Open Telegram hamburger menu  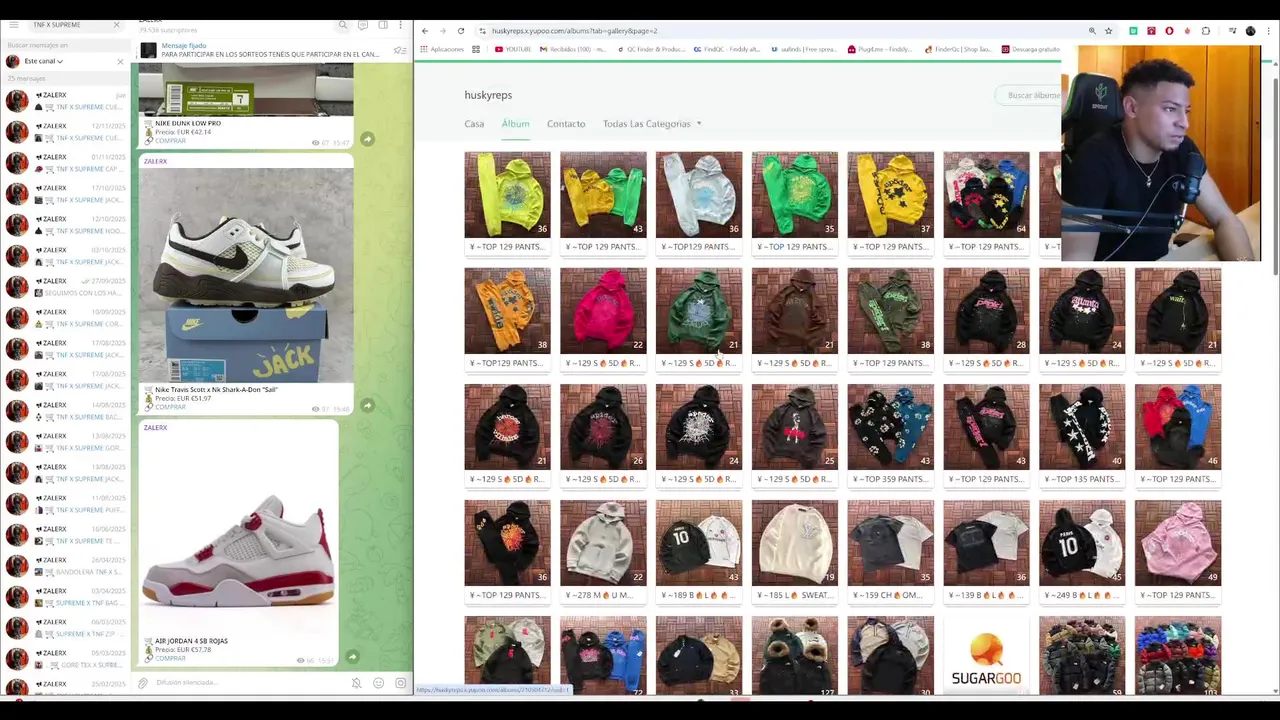click(x=13, y=24)
